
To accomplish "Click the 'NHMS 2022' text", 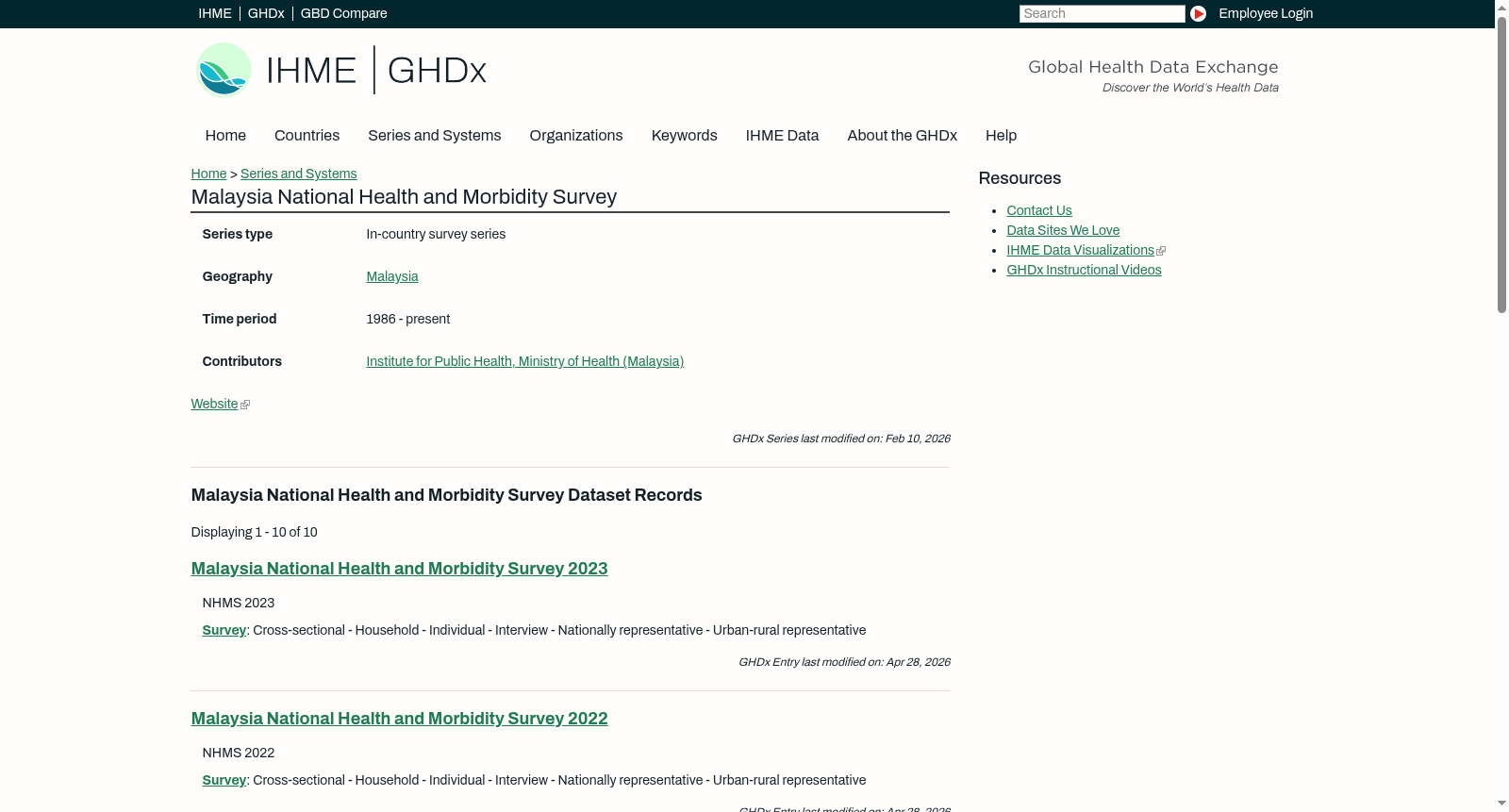I will pos(238,753).
